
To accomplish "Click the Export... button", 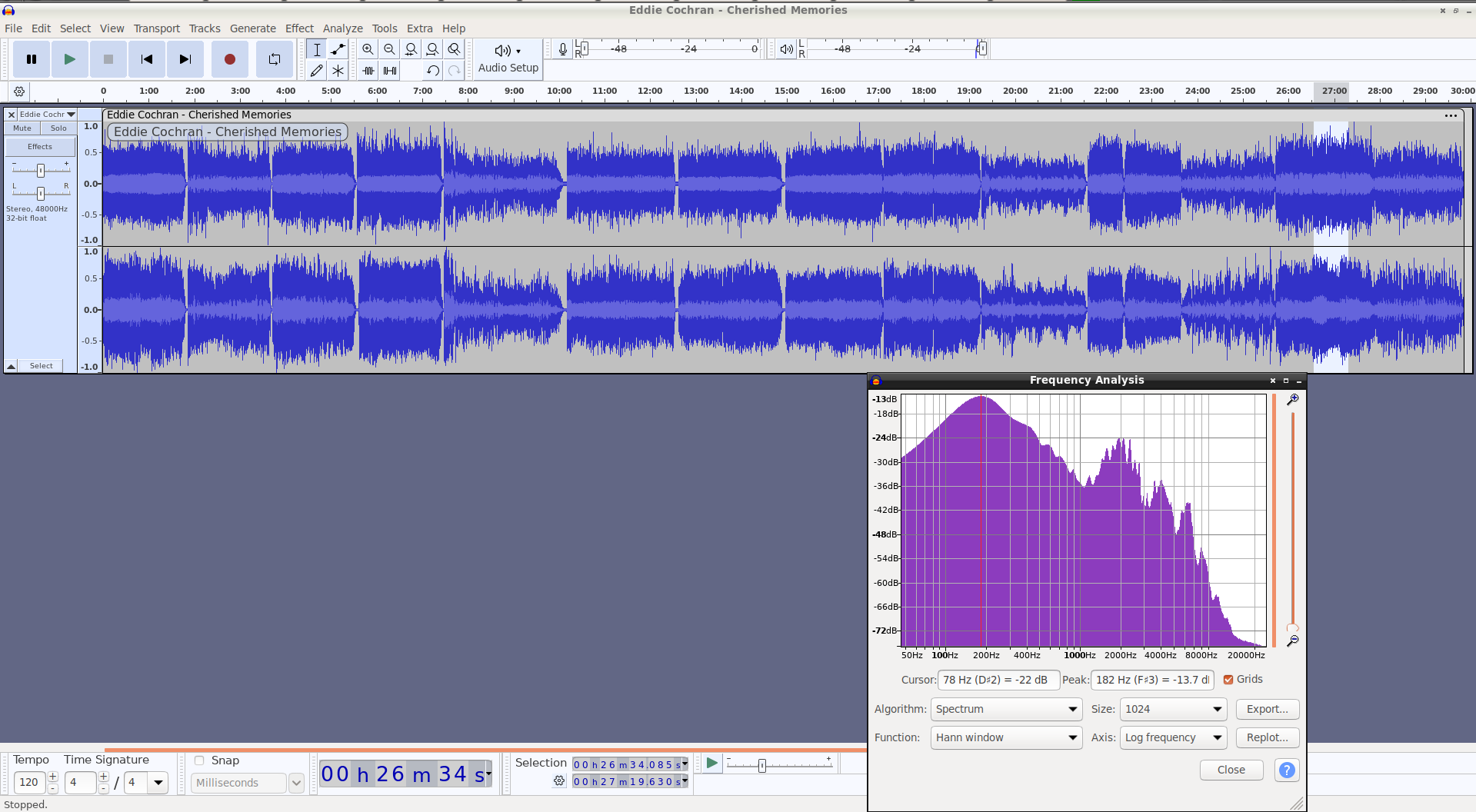I will coord(1267,709).
